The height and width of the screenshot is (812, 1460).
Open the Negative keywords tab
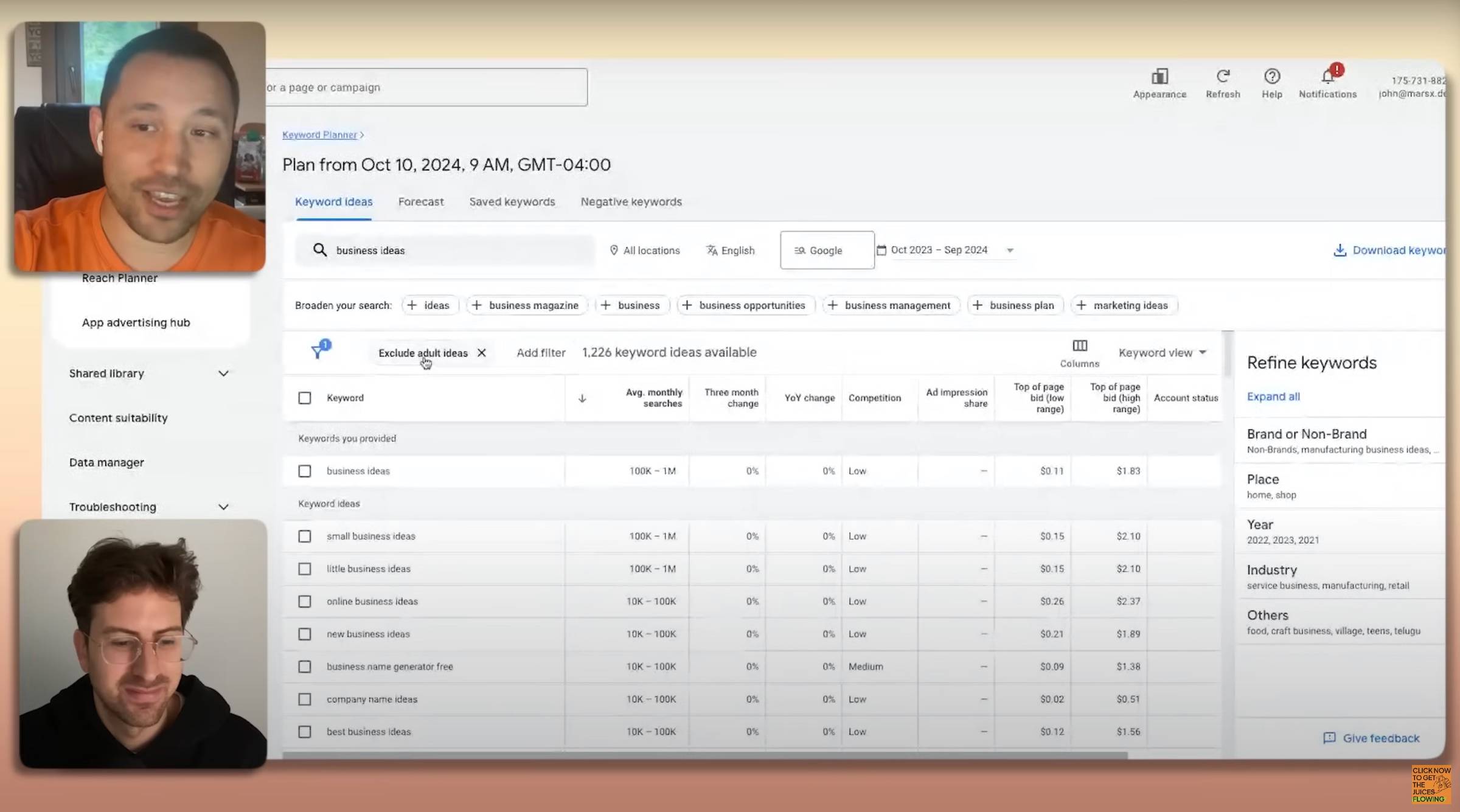pos(631,202)
